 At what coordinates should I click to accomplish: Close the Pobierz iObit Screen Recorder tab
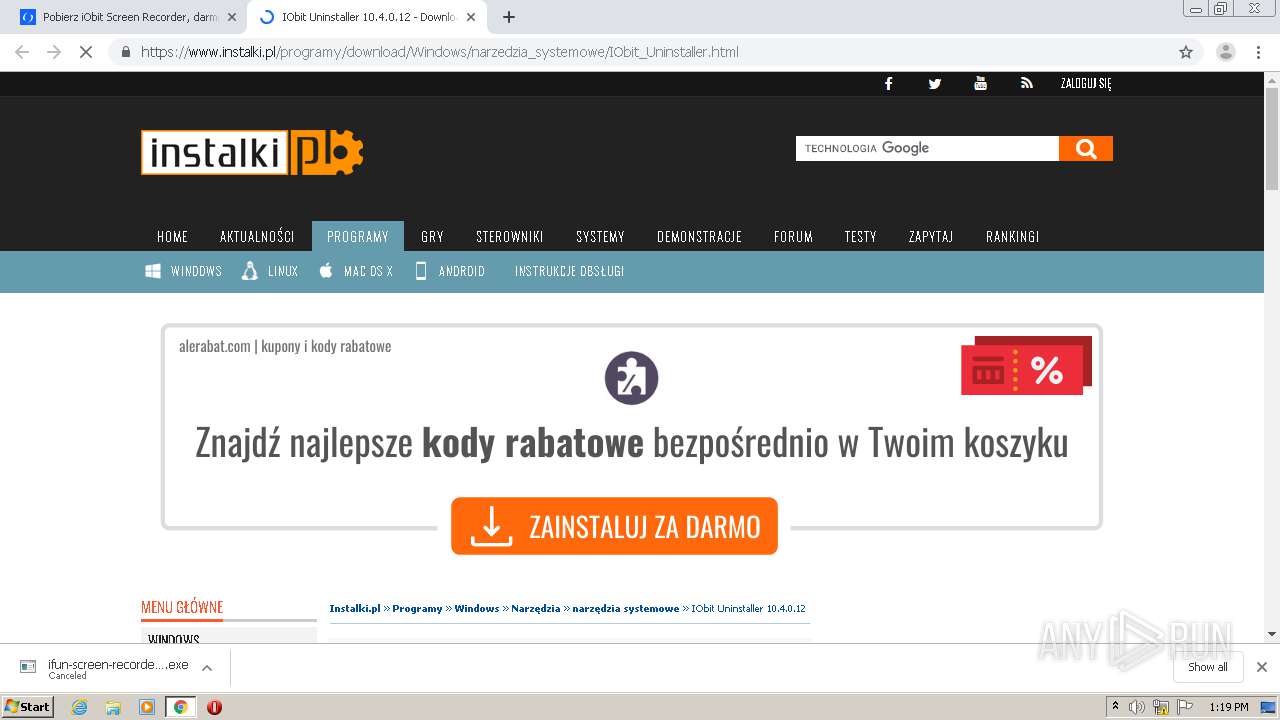coord(232,17)
